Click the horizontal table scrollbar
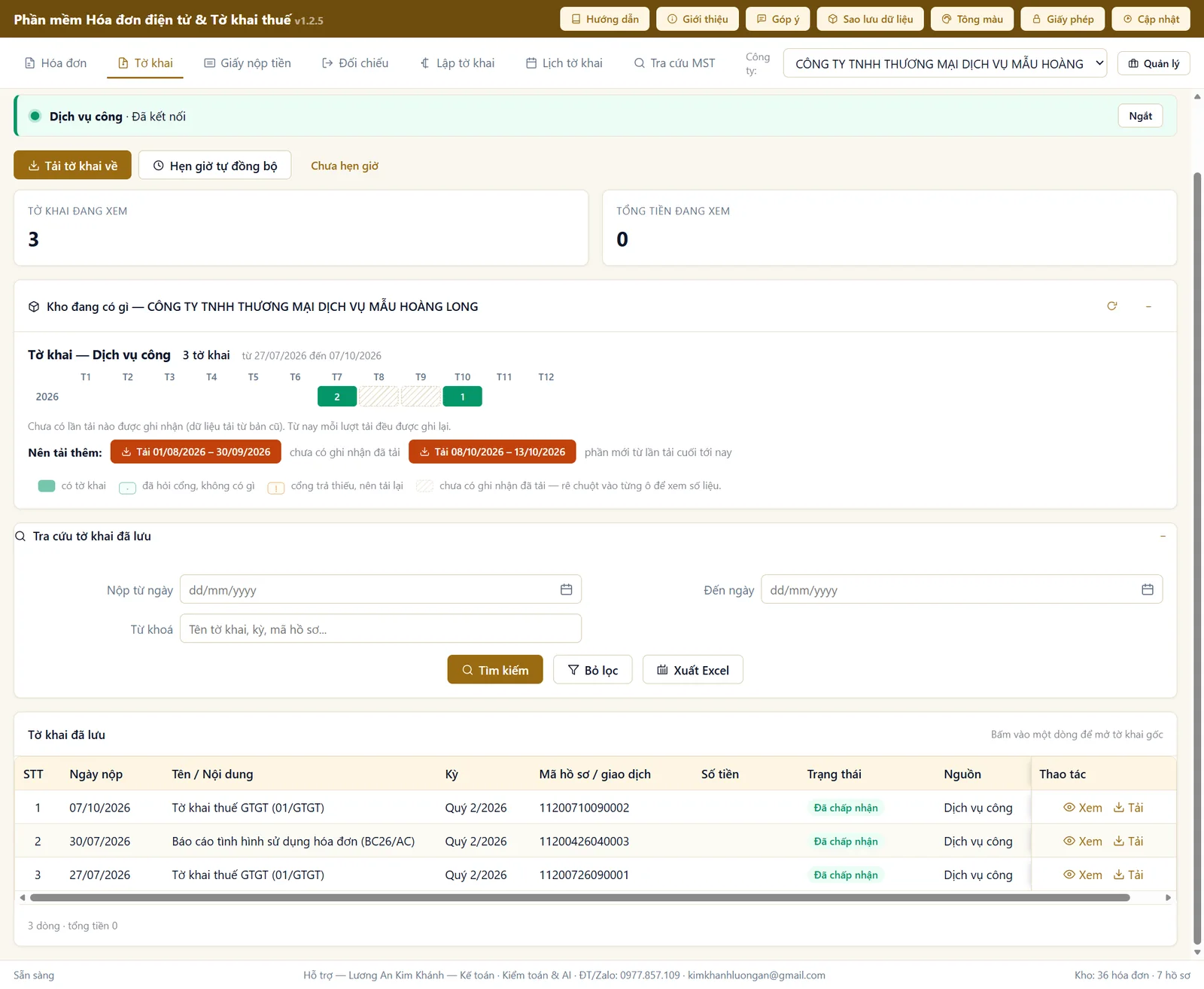 [579, 897]
